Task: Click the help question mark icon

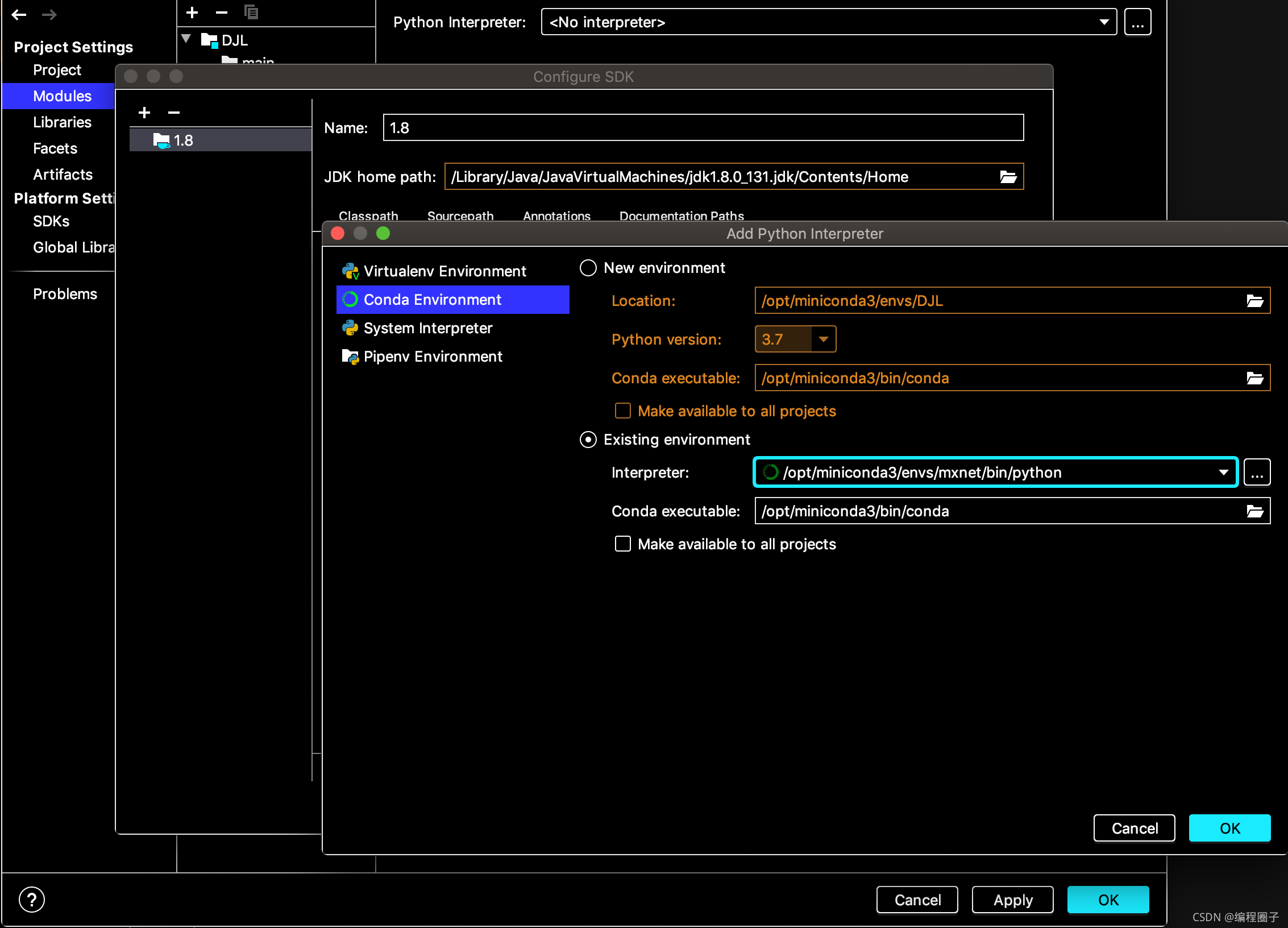Action: 32,899
